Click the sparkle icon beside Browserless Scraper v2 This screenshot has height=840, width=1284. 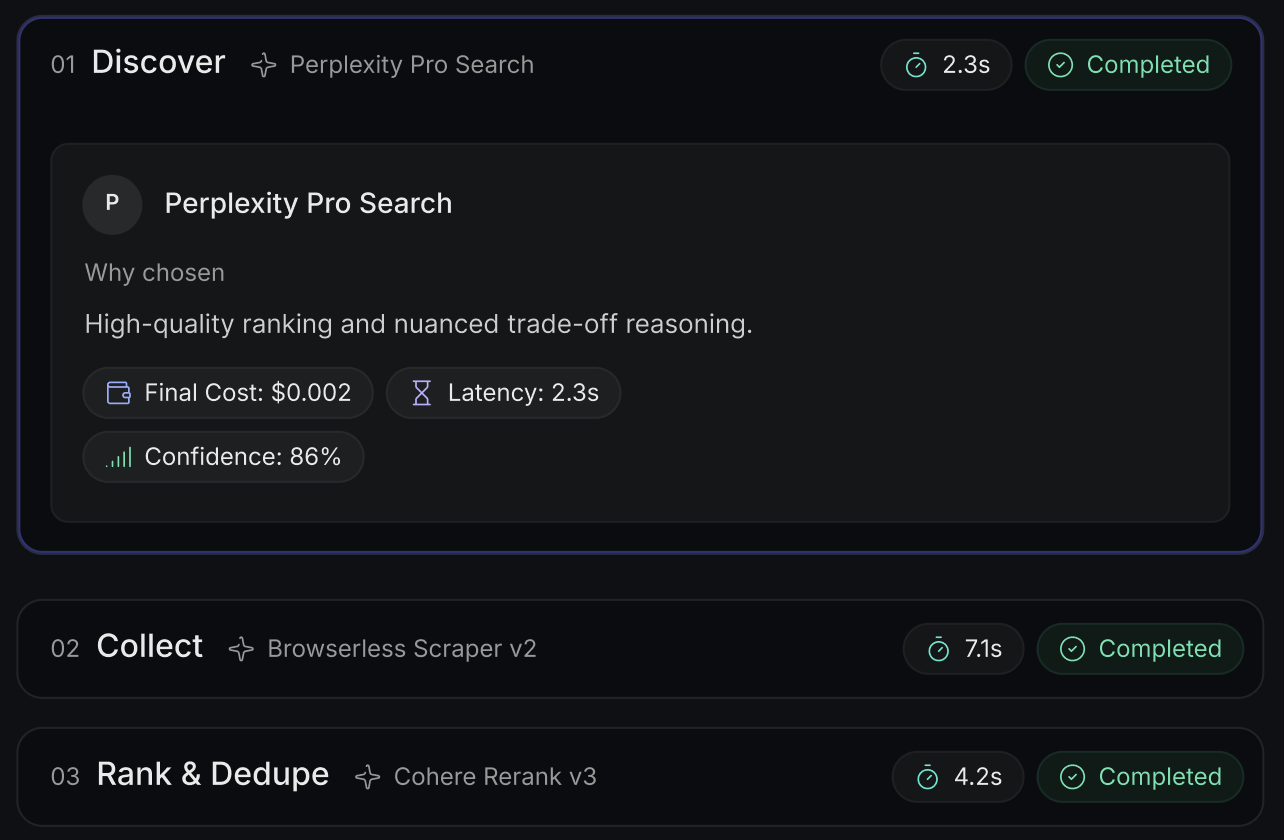[x=241, y=649]
